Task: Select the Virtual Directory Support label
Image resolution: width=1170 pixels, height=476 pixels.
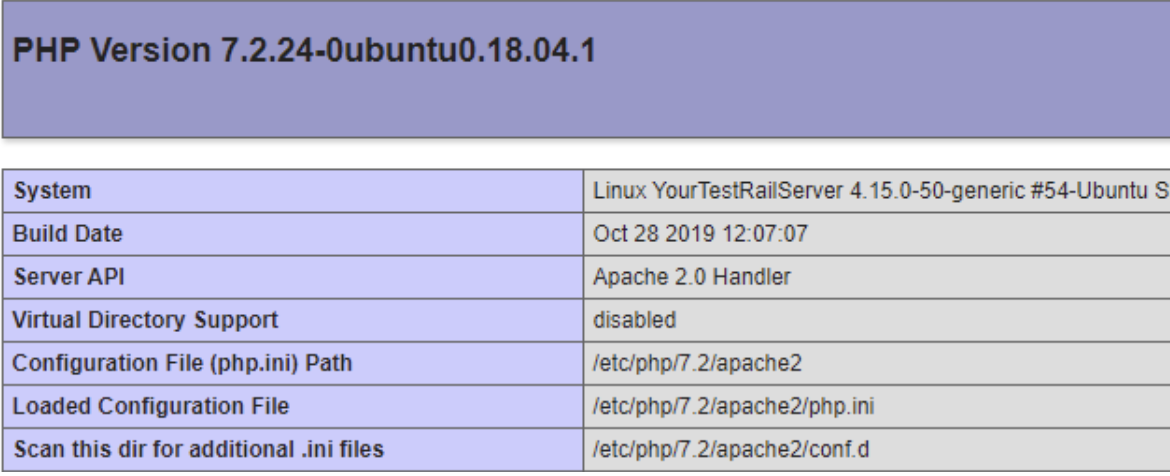Action: pyautogui.click(x=146, y=320)
